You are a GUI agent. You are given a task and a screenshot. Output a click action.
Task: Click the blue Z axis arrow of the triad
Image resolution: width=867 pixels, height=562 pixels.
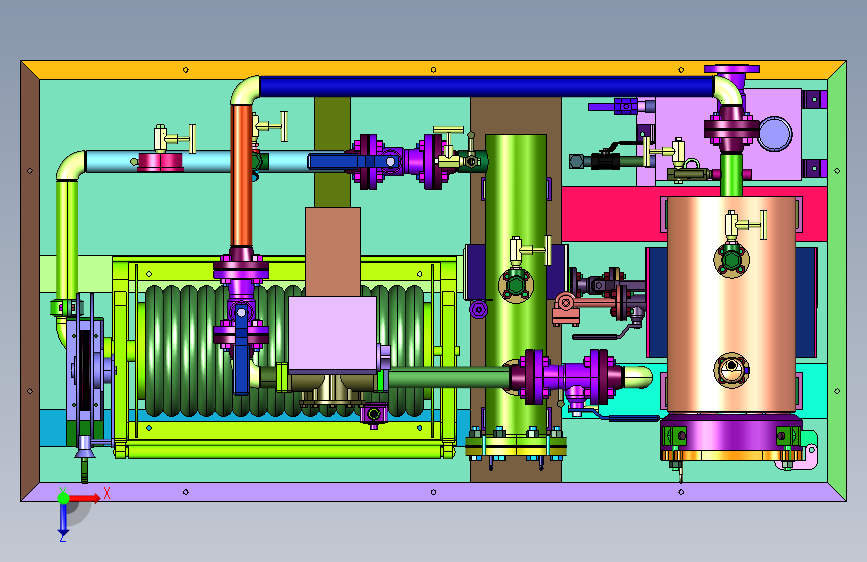pos(63,519)
